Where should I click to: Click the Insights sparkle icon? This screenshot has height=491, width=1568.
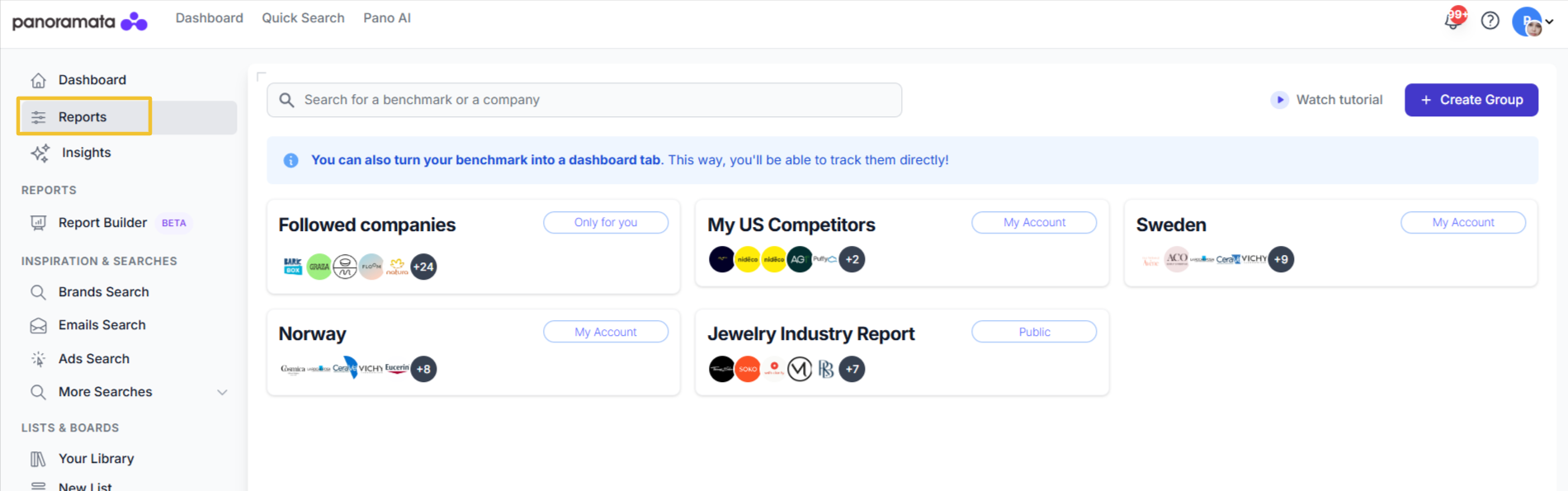tap(40, 153)
